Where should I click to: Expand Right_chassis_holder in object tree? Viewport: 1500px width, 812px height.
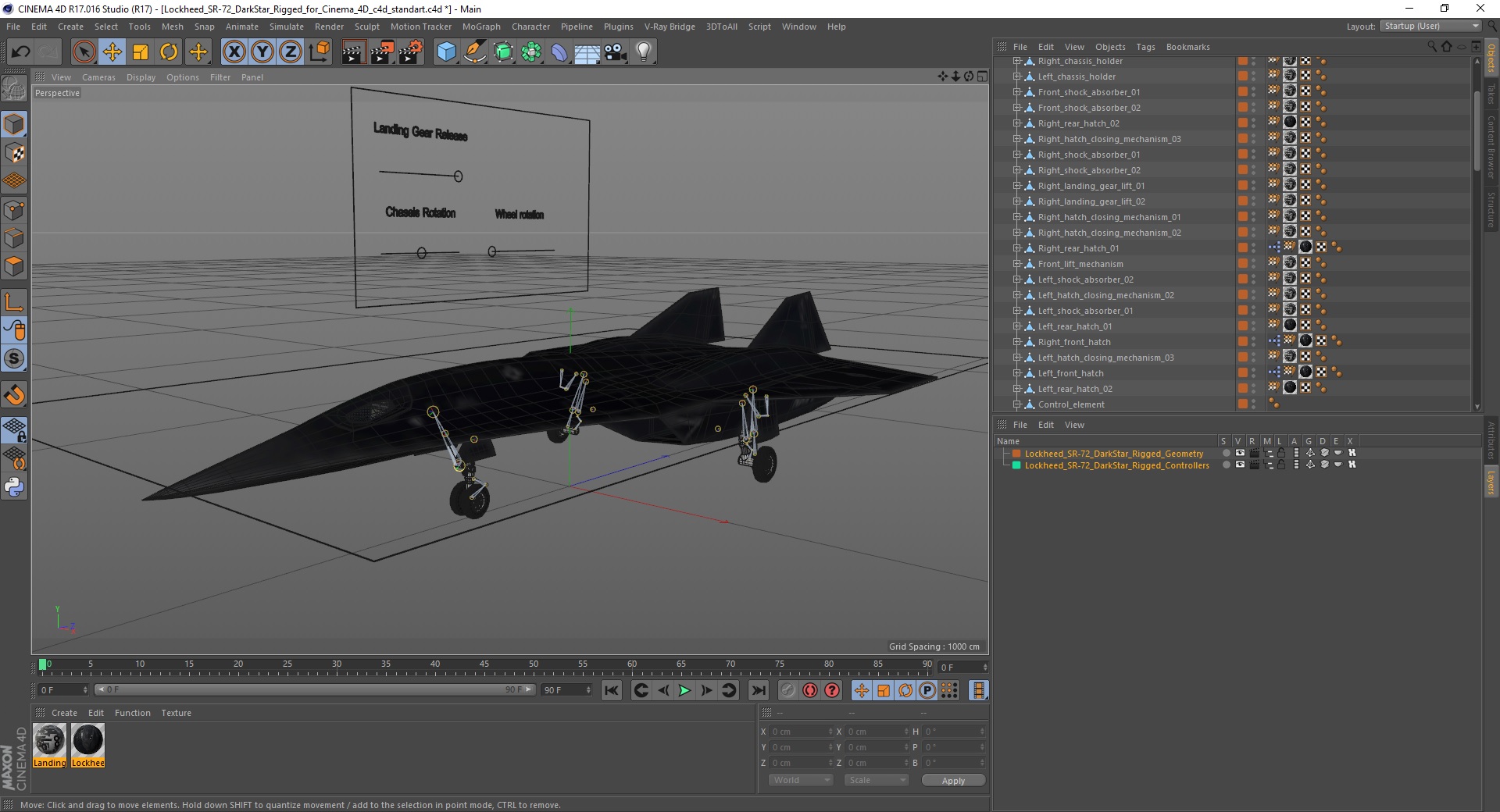click(x=1017, y=61)
